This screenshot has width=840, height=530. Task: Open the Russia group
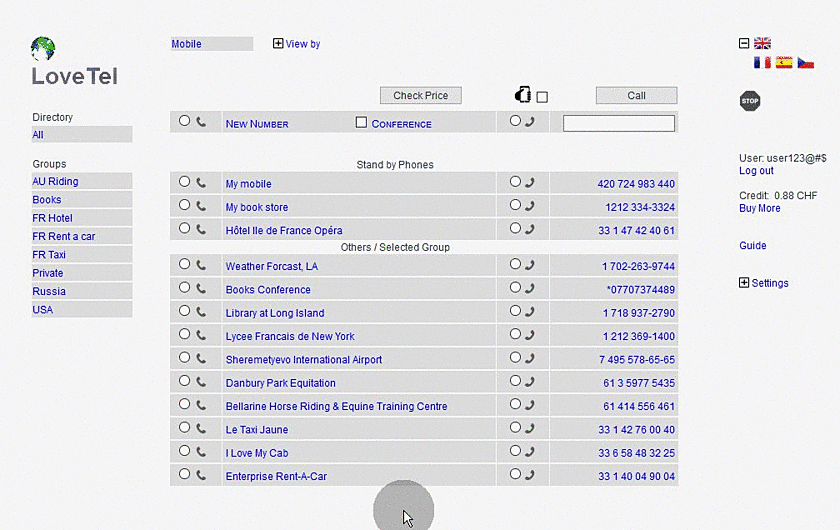point(49,291)
